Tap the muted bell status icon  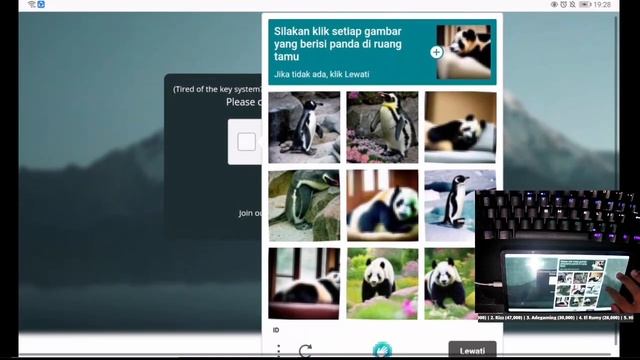[572, 4]
